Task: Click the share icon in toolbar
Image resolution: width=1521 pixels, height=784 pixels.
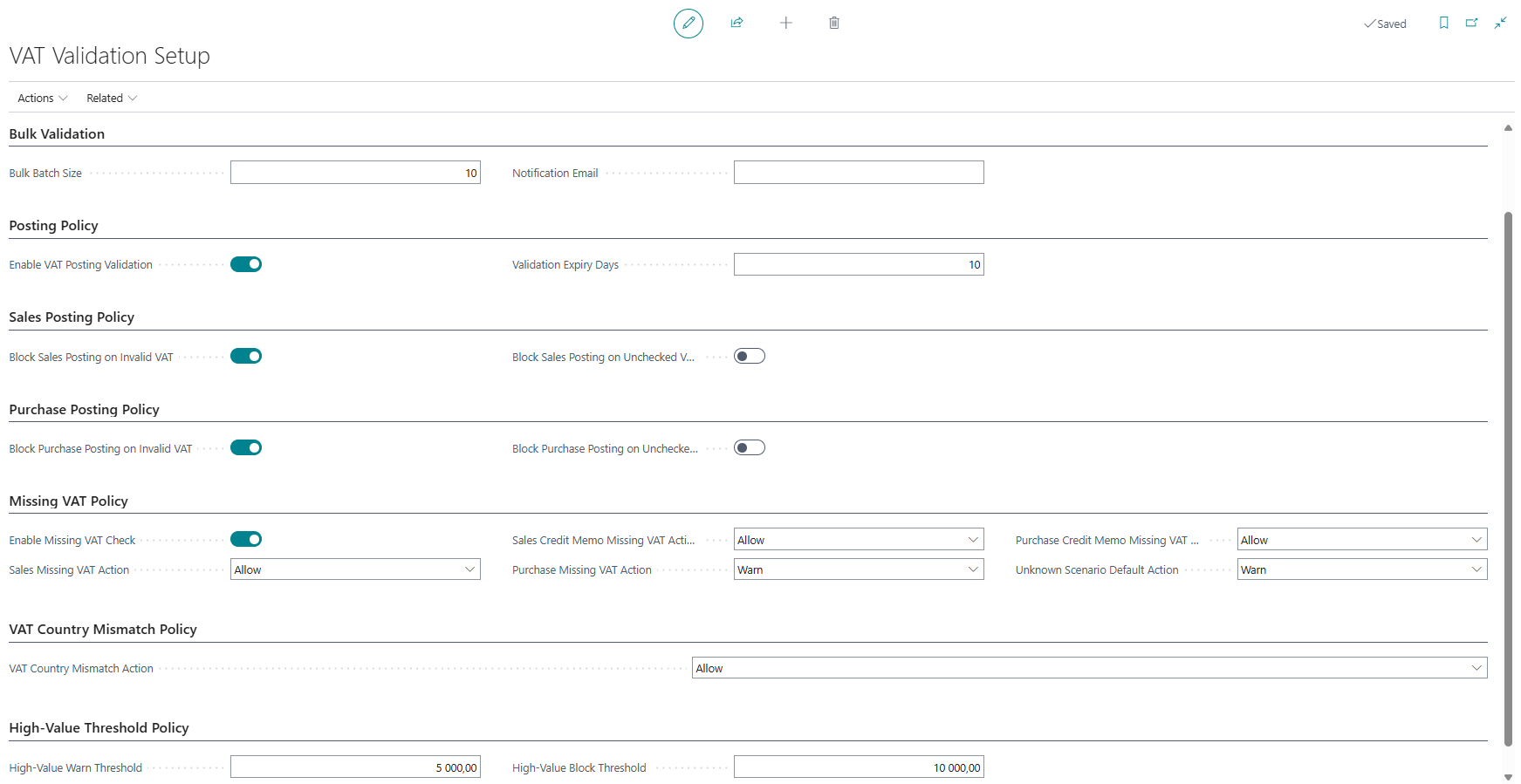Action: [x=737, y=23]
